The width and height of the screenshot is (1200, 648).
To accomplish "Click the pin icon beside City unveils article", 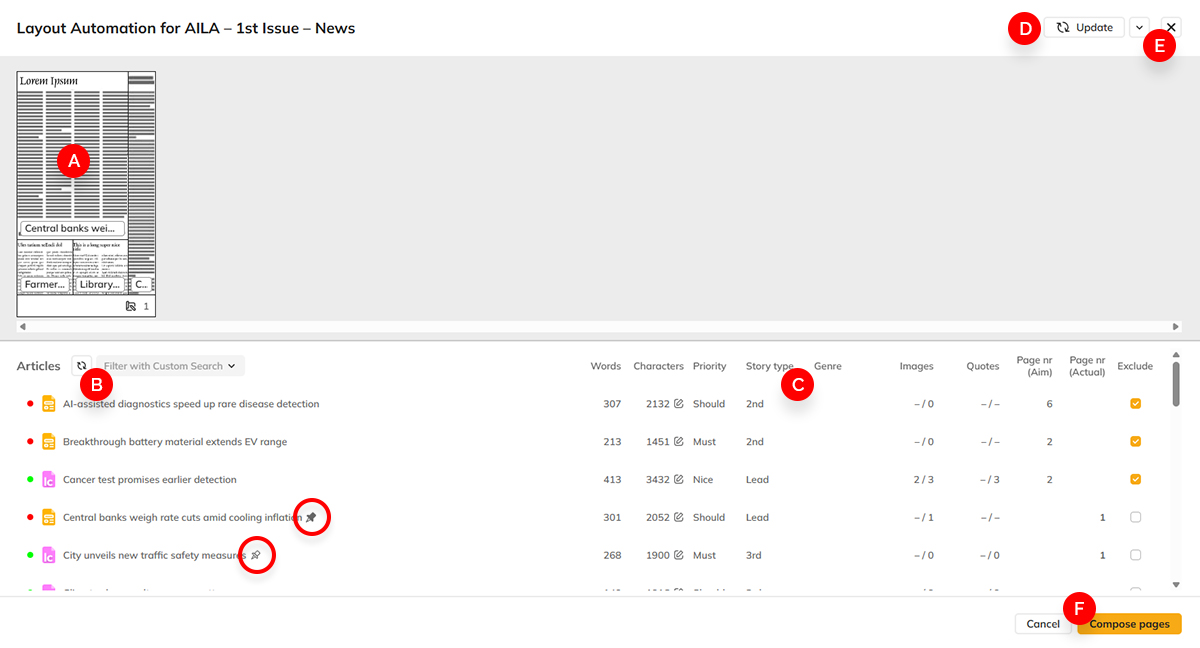I will 255,555.
